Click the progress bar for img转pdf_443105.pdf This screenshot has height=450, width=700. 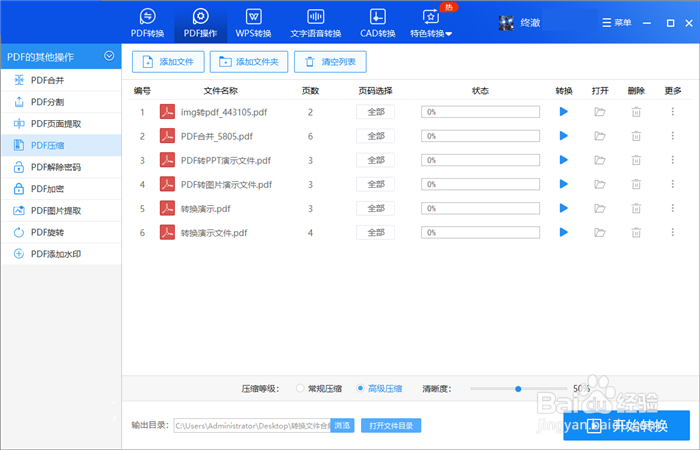click(480, 112)
